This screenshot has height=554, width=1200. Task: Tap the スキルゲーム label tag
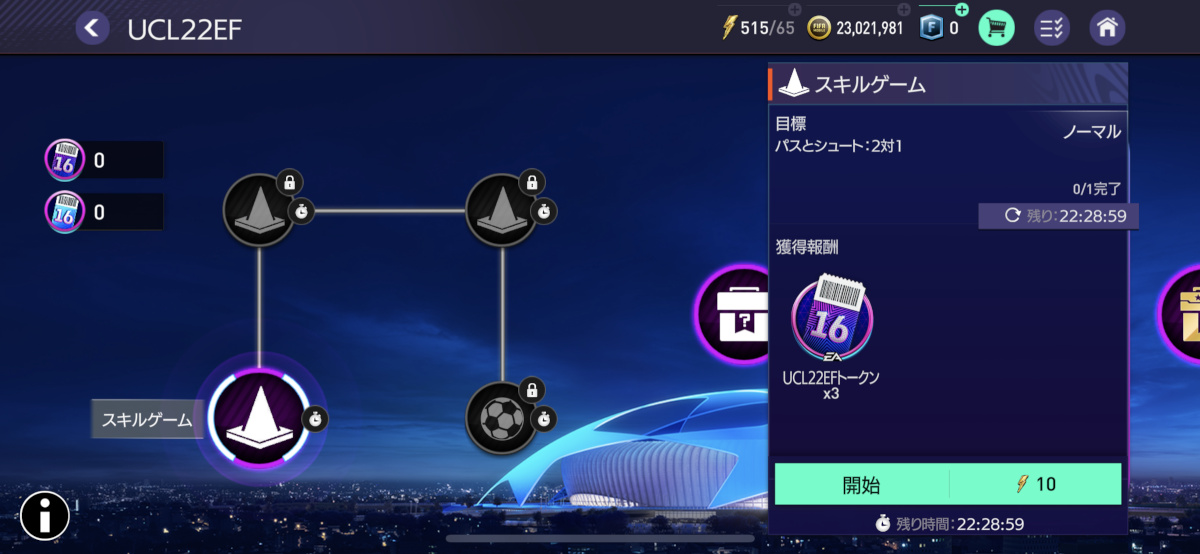coord(147,419)
